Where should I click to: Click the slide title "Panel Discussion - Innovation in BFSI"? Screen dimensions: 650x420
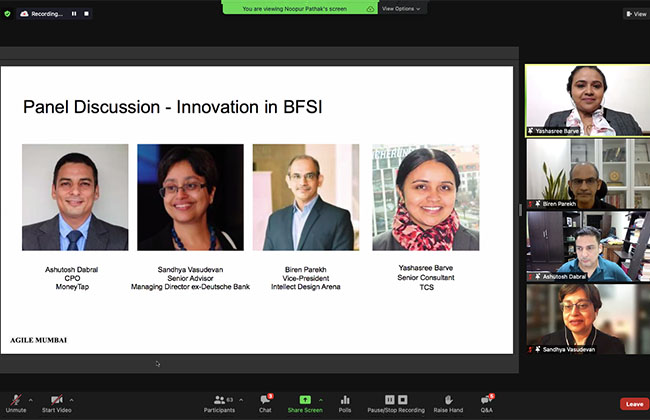pyautogui.click(x=172, y=107)
